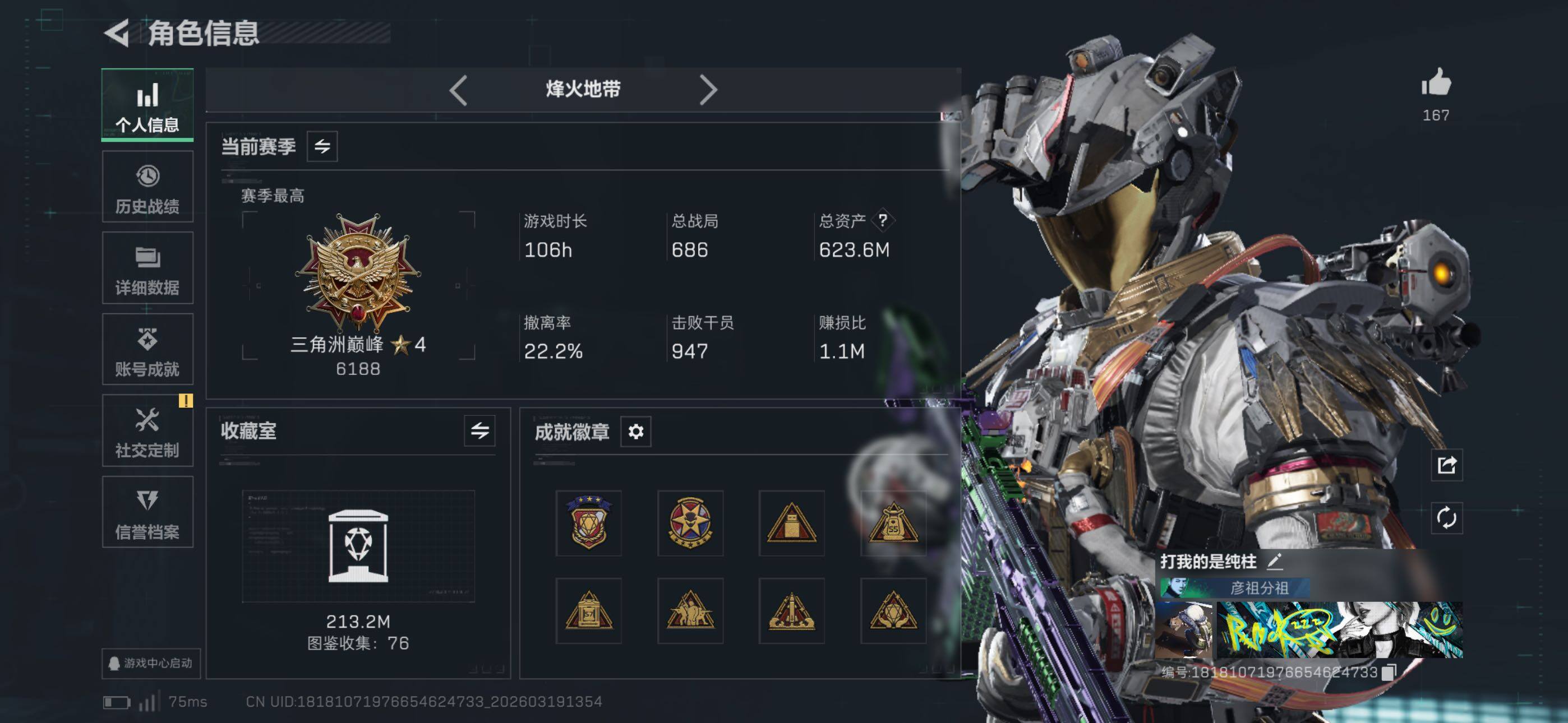Screen dimensions: 1568x723
Task: Click the refresh character model icon
Action: coord(1446,518)
